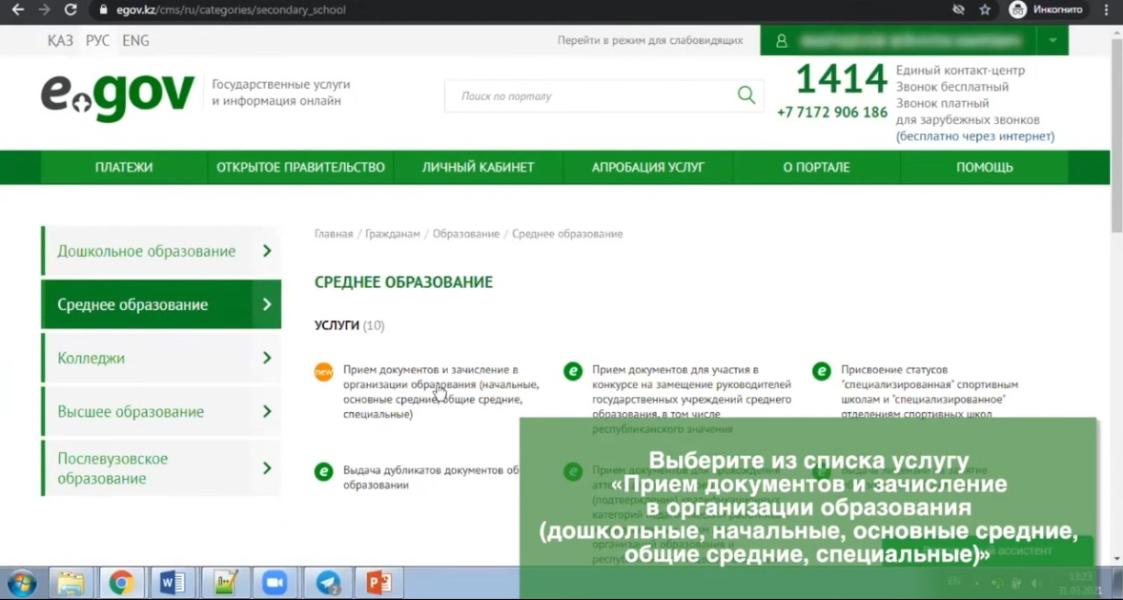Switch language to РУС

[97, 41]
